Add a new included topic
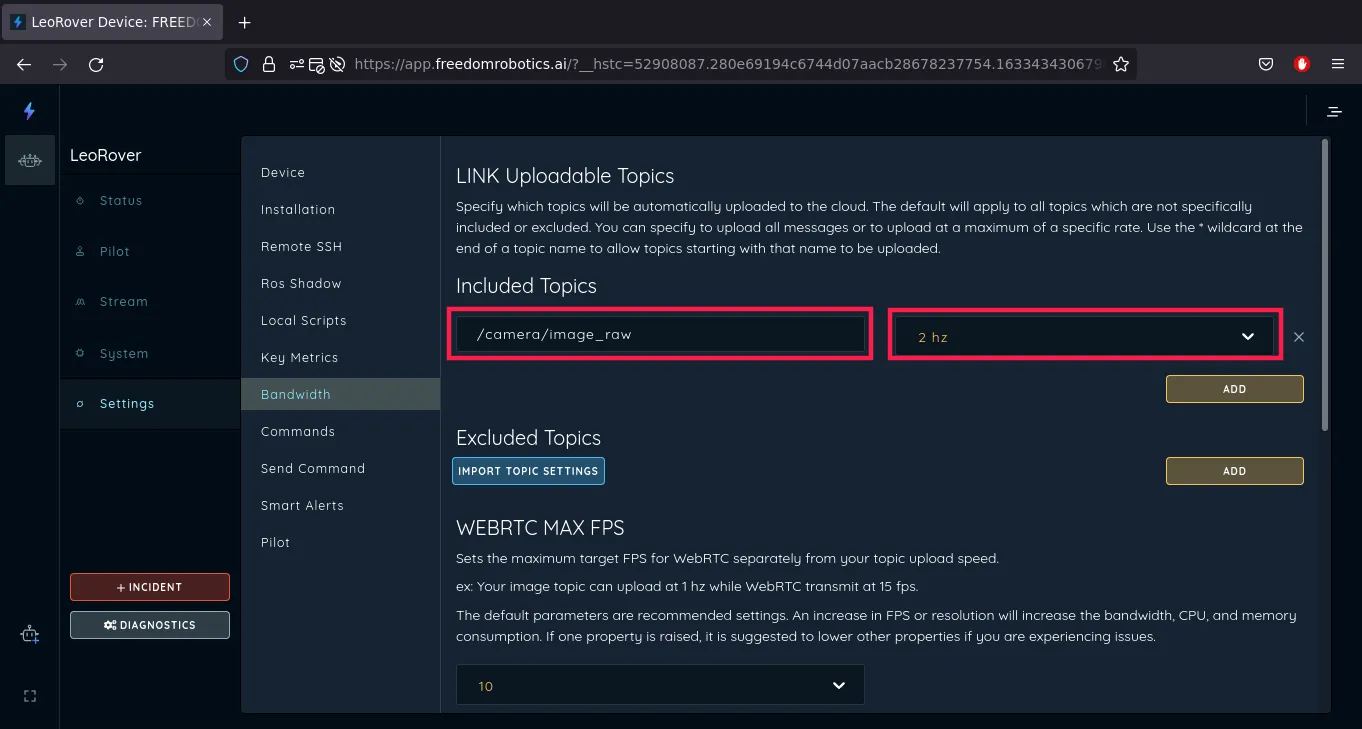 [1234, 389]
